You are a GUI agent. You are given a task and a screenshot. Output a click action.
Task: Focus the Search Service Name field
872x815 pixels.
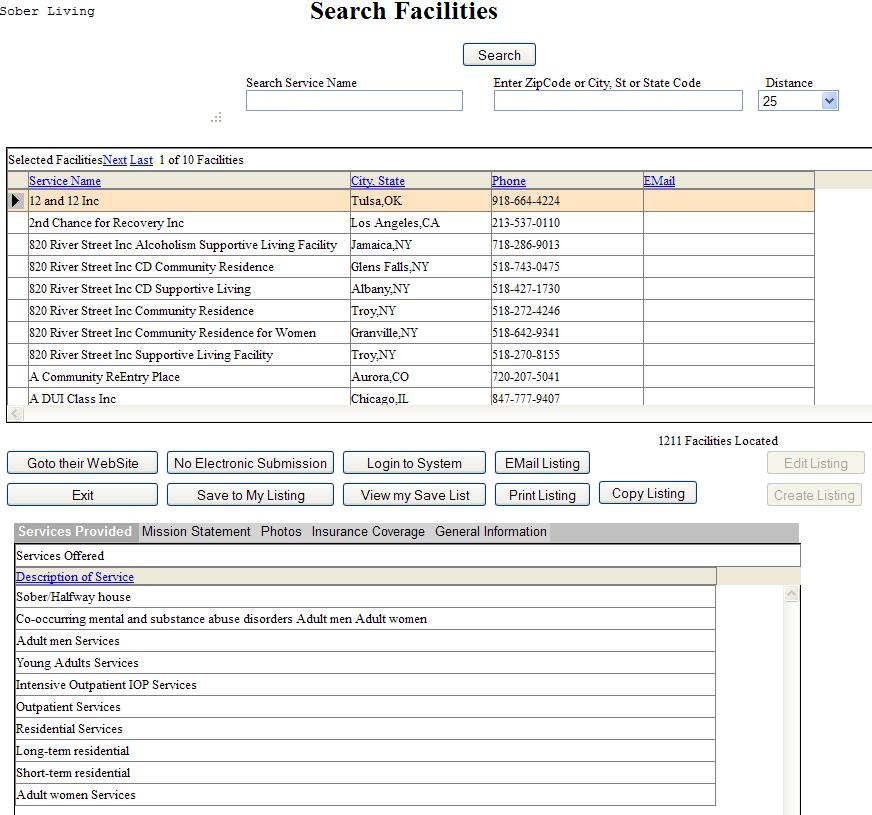354,101
